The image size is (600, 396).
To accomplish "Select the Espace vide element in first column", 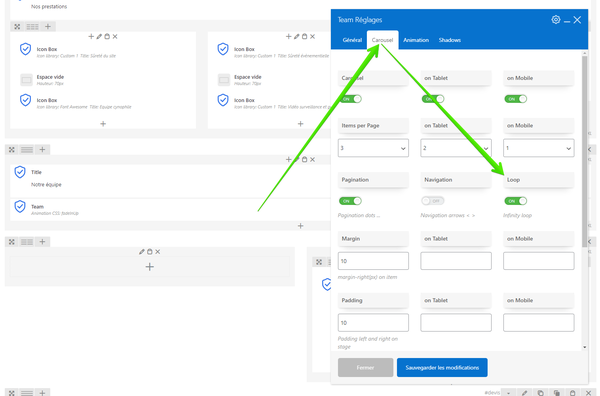I will pos(103,80).
